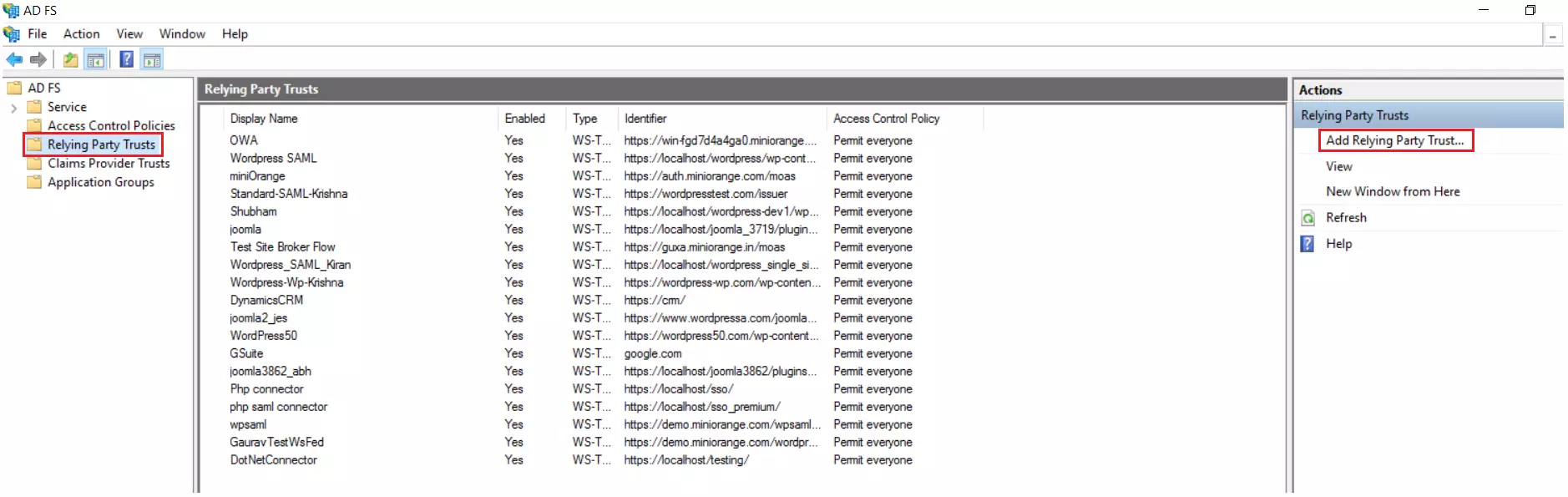Select Claims Provider Trusts in tree
The image size is (1568, 497).
[109, 164]
